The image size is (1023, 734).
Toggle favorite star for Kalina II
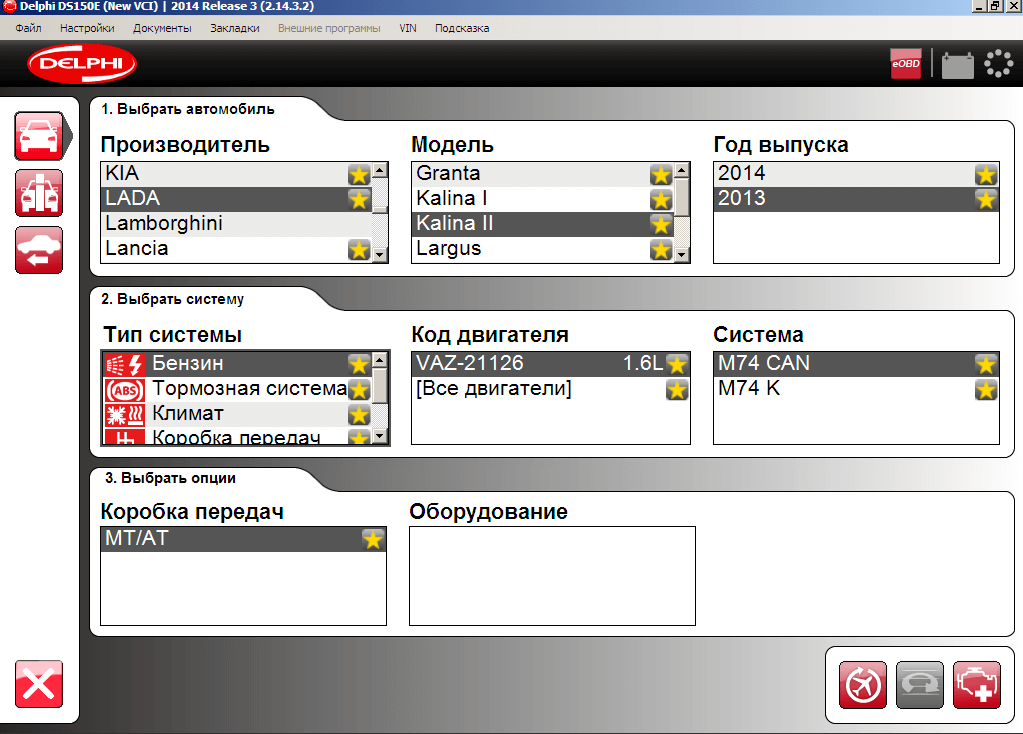pyautogui.click(x=661, y=224)
